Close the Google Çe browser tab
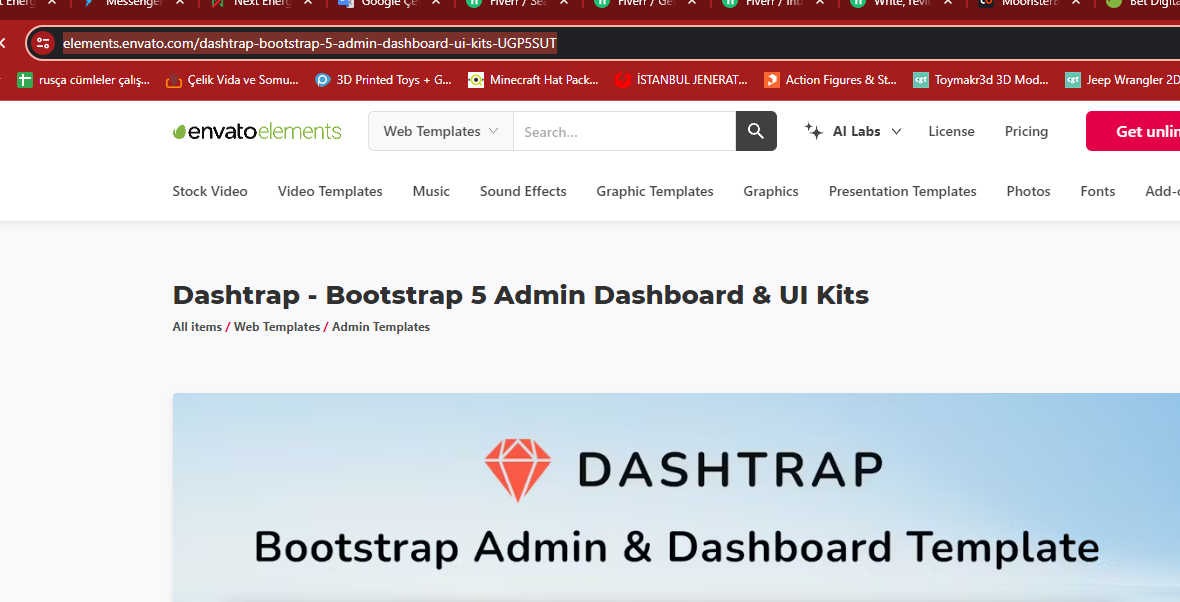This screenshot has height=602, width=1180. (x=436, y=3)
